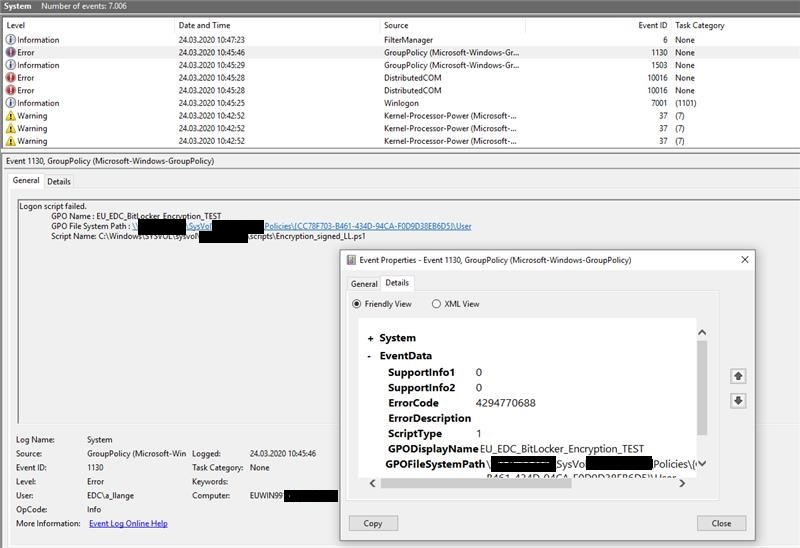The height and width of the screenshot is (548, 800).
Task: Click the SupportInfo1 field label
Action: pyautogui.click(x=421, y=372)
